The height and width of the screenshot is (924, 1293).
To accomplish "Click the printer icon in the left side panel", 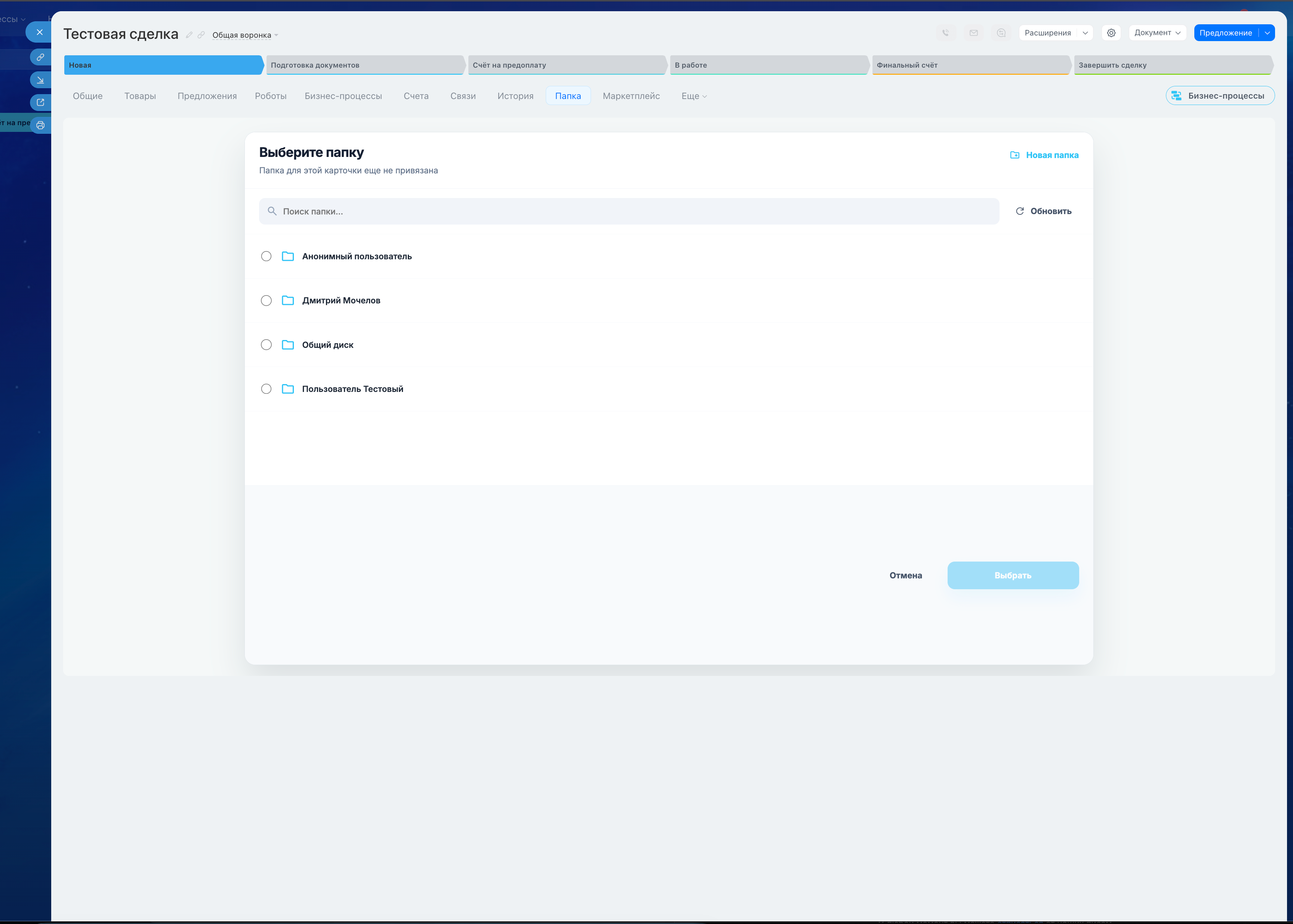I will coord(40,125).
